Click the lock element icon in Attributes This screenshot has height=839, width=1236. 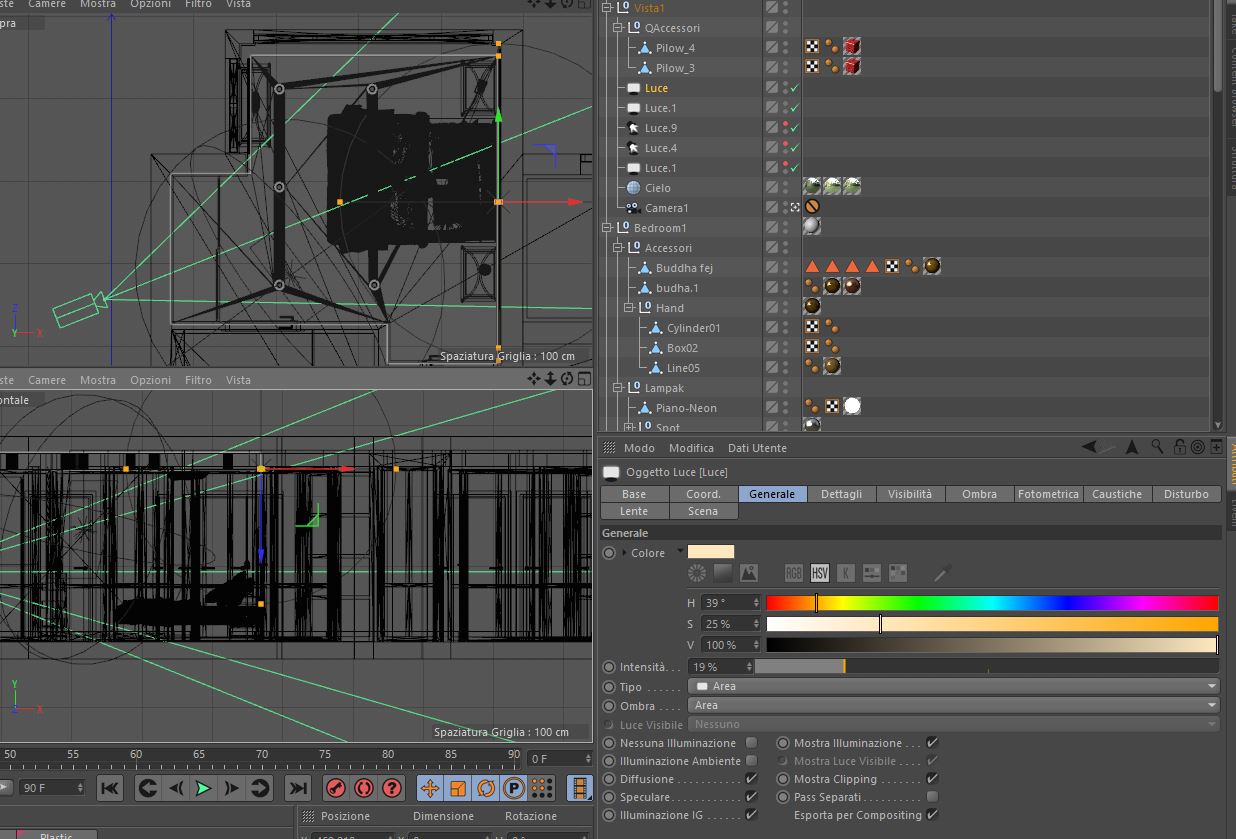point(1180,447)
